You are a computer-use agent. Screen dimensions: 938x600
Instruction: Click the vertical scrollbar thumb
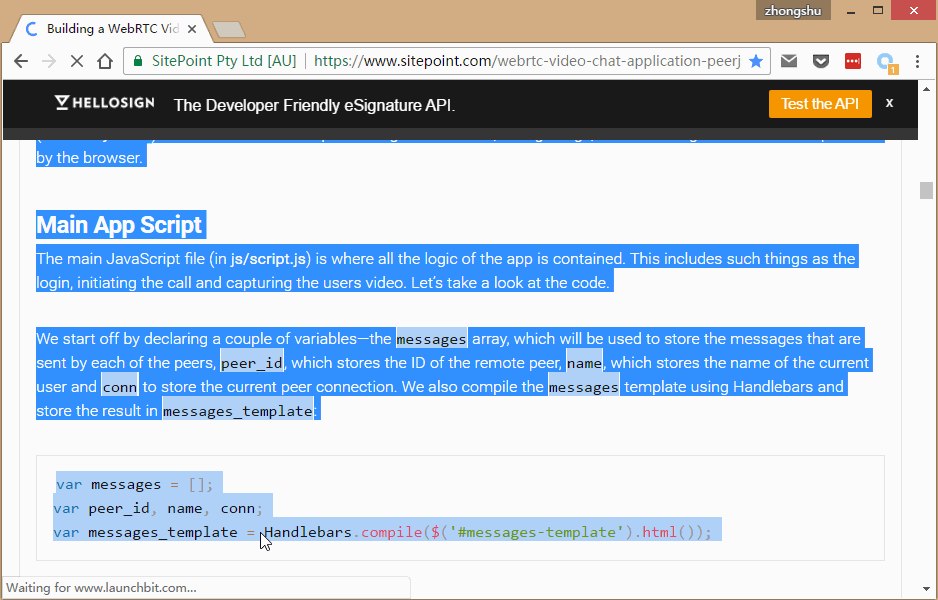[926, 190]
